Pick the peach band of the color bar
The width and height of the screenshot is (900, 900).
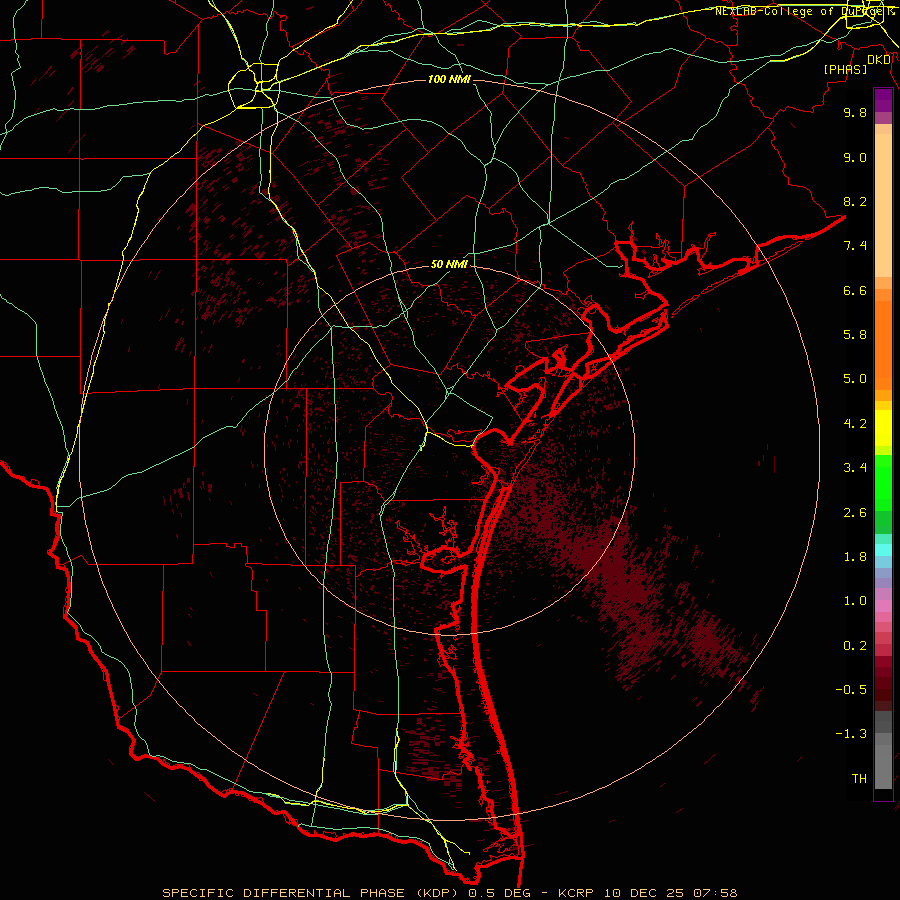883,205
